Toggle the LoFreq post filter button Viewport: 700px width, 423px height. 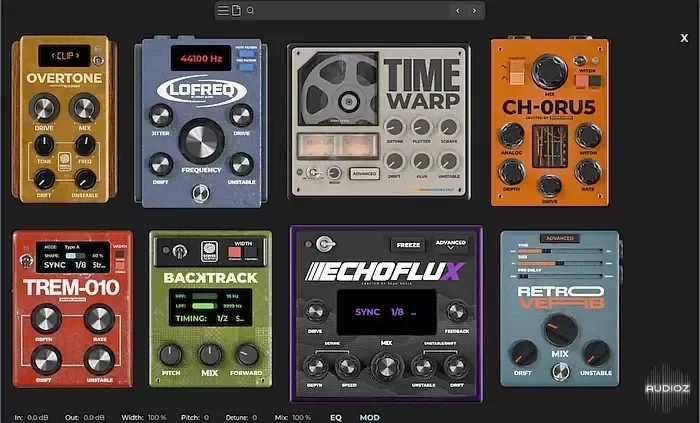click(x=246, y=54)
